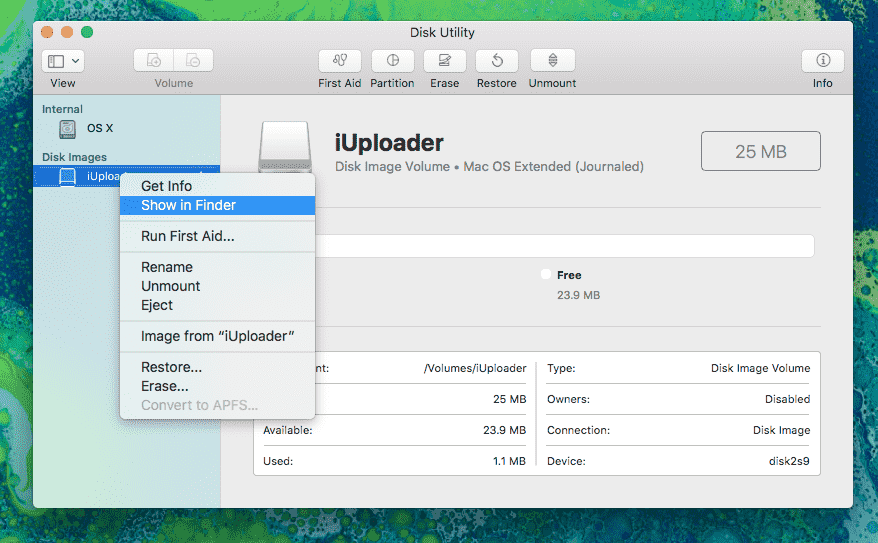Click the iUploader volume title
This screenshot has width=878, height=543.
[389, 143]
